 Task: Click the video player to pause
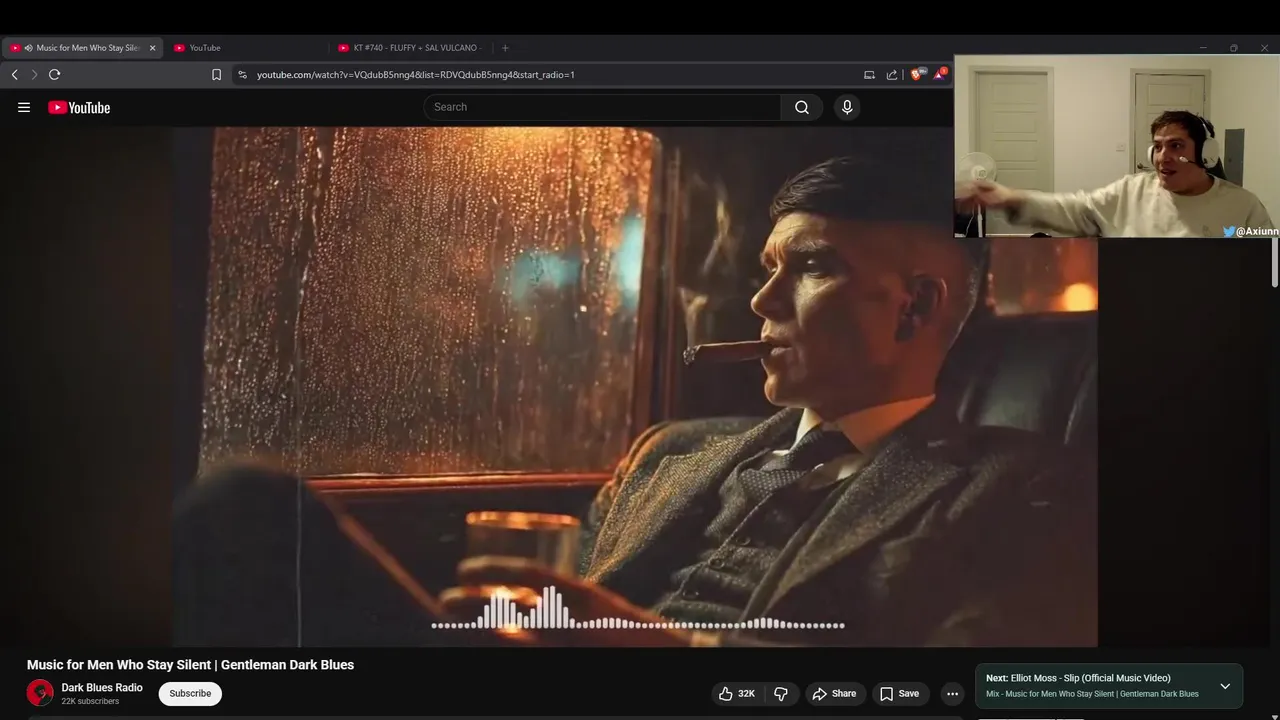634,386
